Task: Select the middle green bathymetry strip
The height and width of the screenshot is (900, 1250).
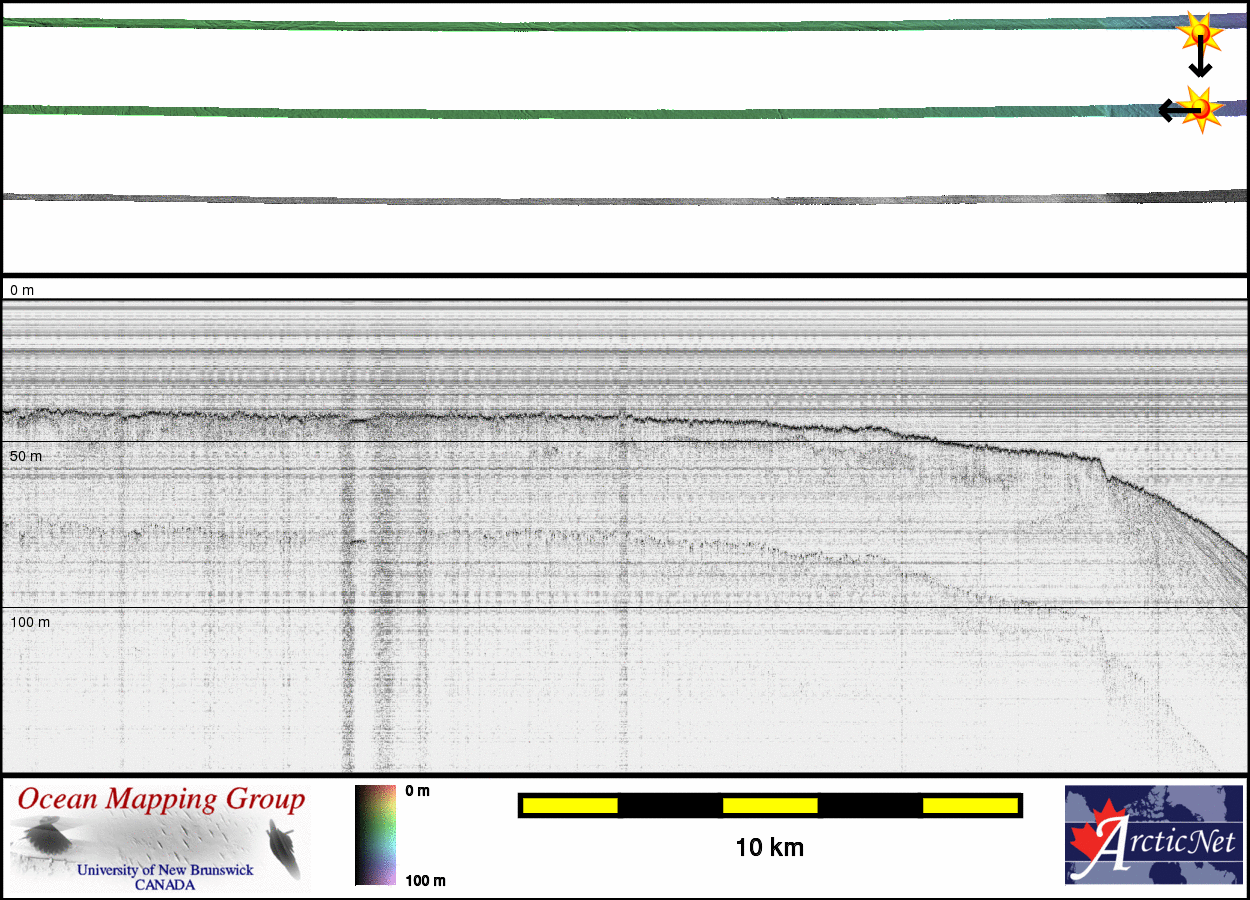Action: [600, 113]
